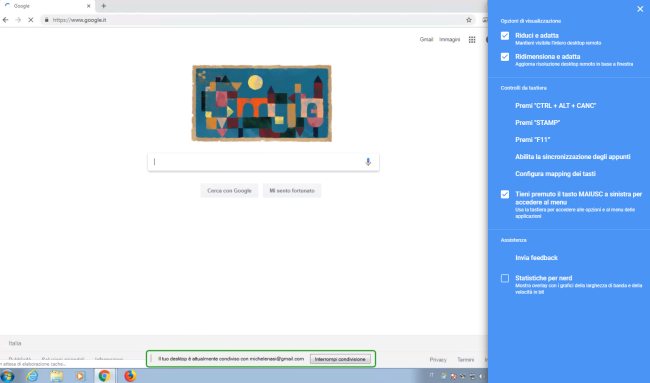Choose 'Abilita la sincronizzazione degli appunti'
This screenshot has width=650, height=383.
point(573,157)
